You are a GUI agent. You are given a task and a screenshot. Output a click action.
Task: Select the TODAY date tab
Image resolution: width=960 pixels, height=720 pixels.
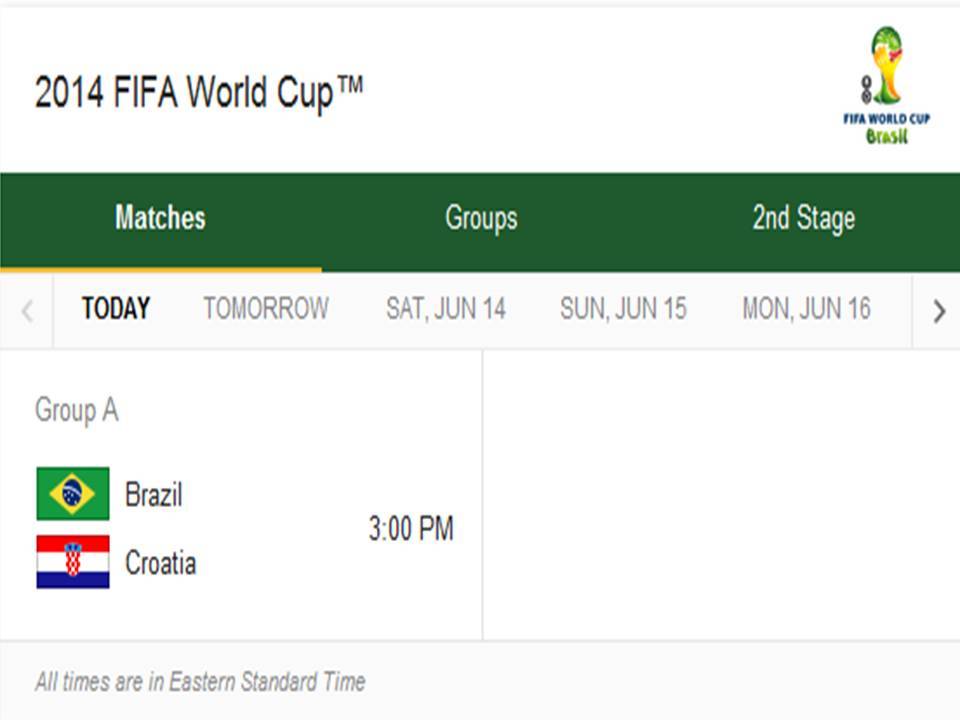[x=116, y=309]
